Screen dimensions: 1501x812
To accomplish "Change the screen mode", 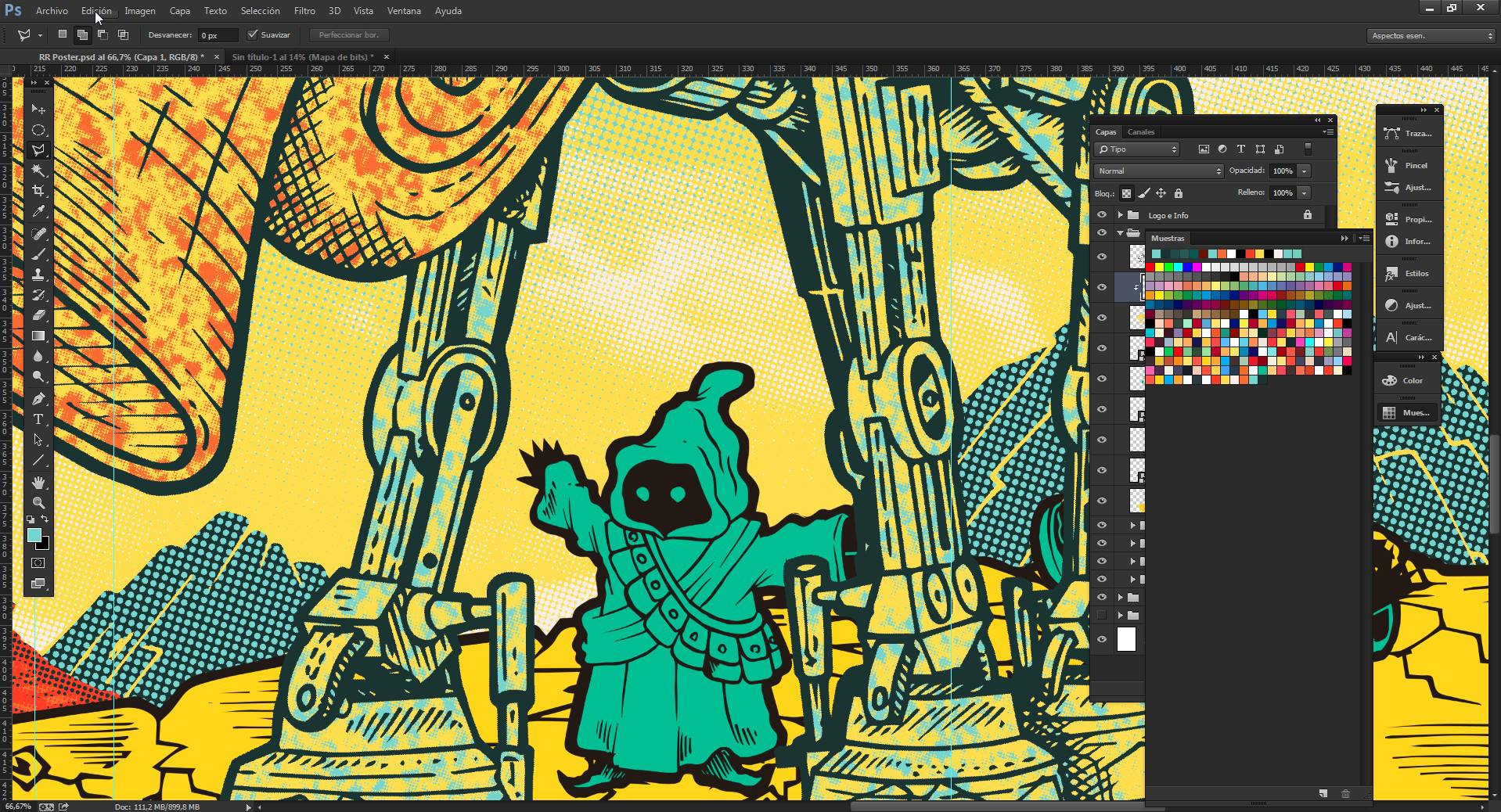I will 38,584.
